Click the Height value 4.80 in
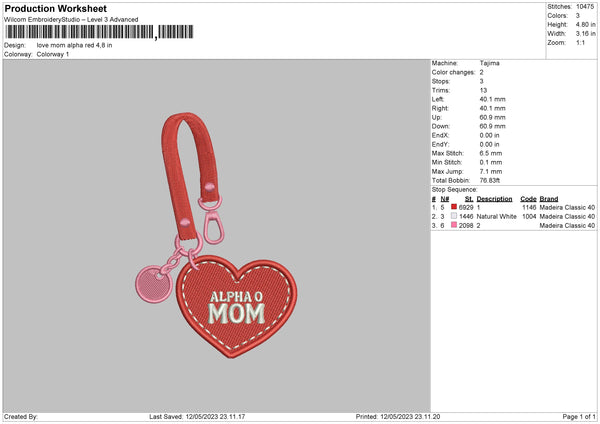The image size is (600, 424). pyautogui.click(x=585, y=24)
